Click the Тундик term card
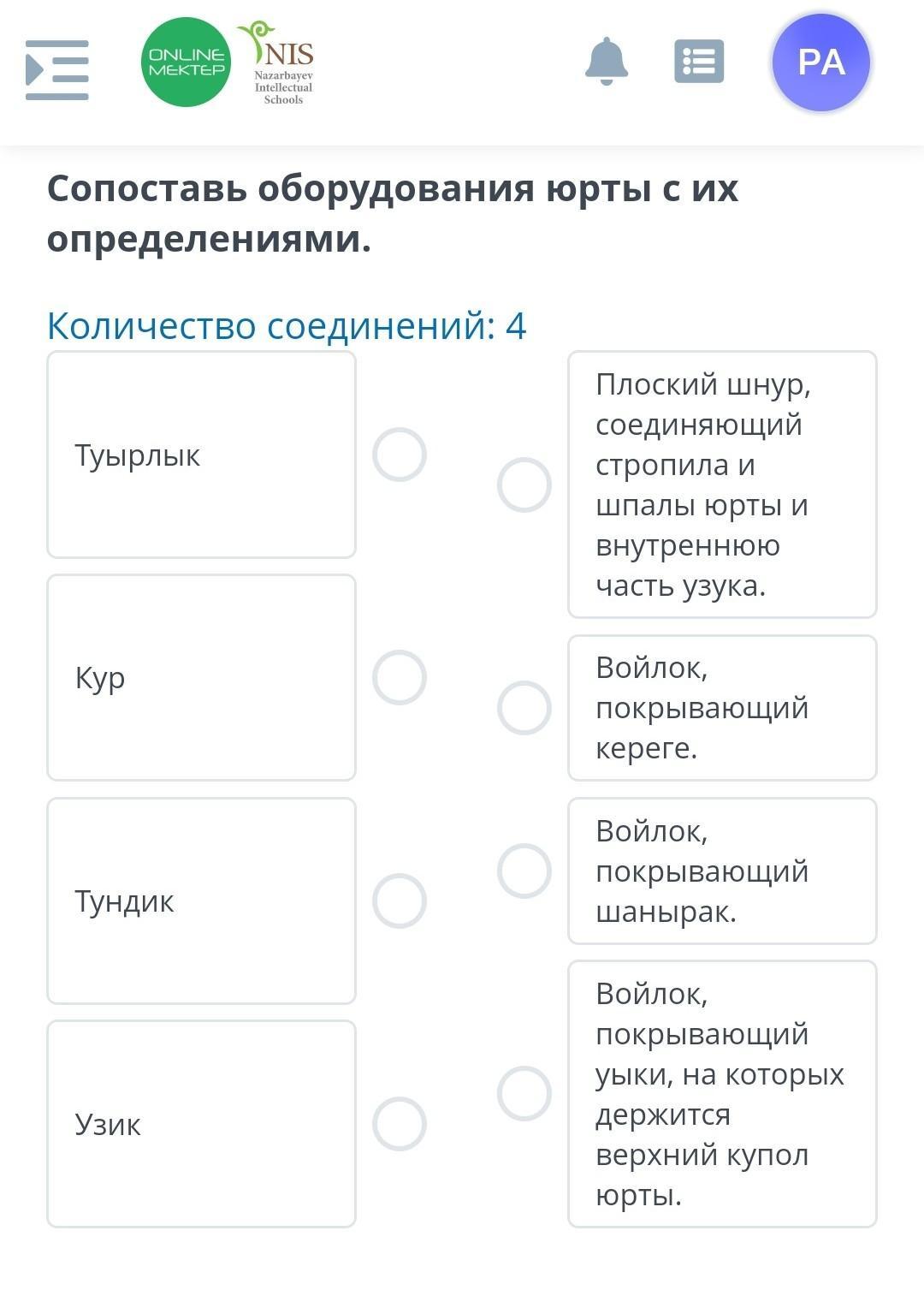Screen dimensions: 924x1296 pos(201,901)
